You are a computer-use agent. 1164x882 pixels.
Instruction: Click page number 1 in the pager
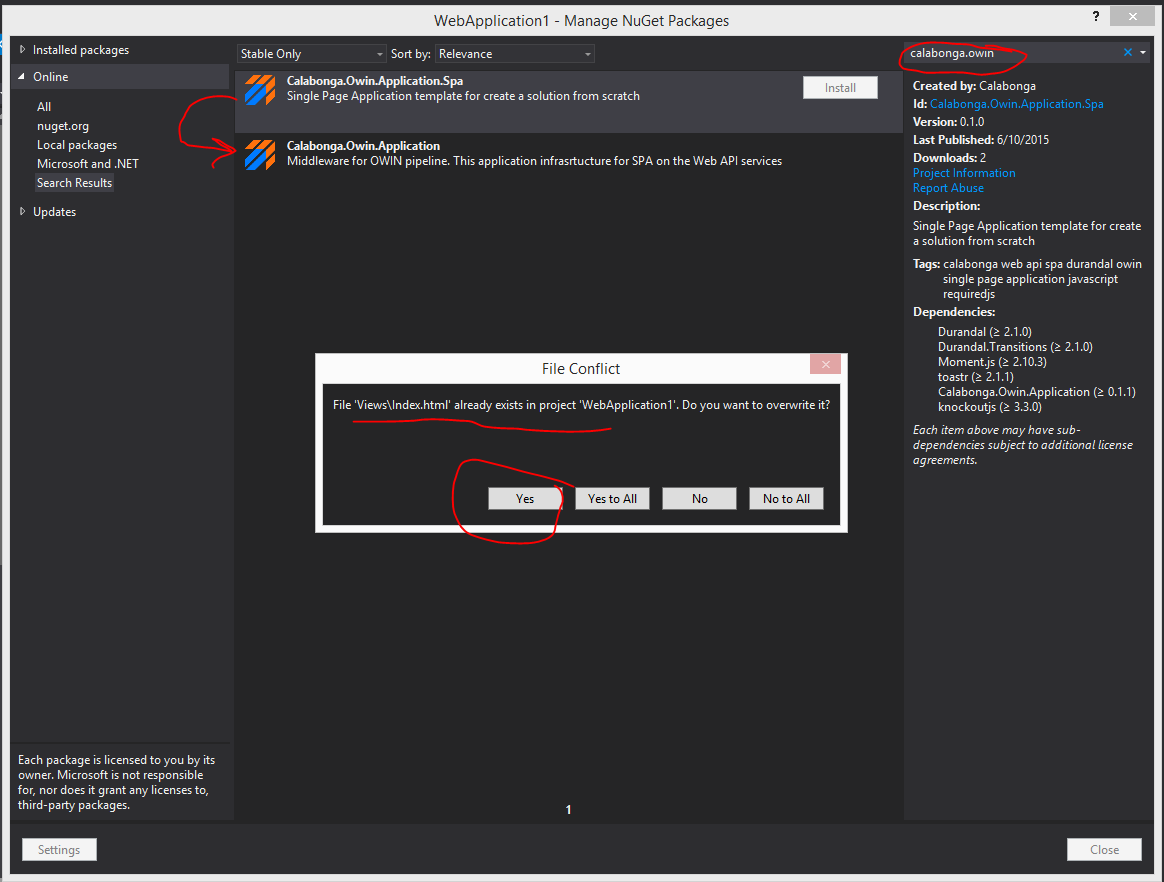pyautogui.click(x=569, y=810)
